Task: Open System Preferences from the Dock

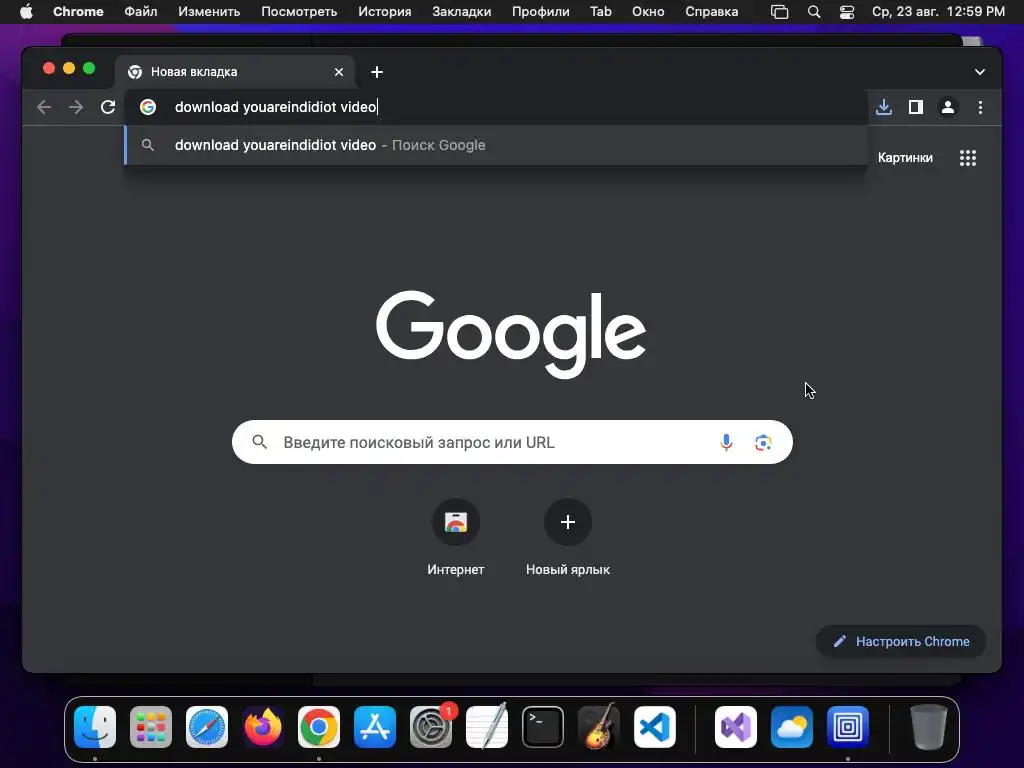Action: (431, 727)
